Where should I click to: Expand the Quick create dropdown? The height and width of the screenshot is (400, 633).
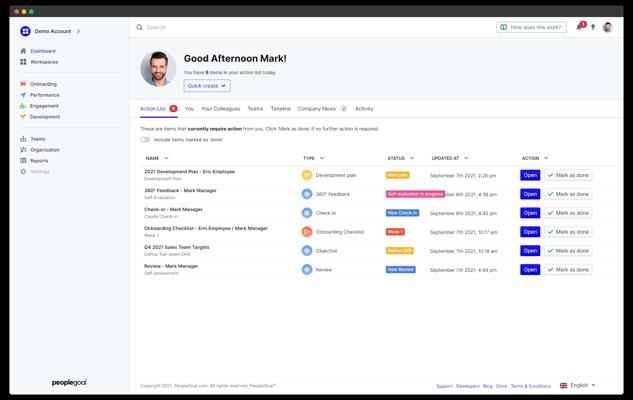click(x=207, y=86)
